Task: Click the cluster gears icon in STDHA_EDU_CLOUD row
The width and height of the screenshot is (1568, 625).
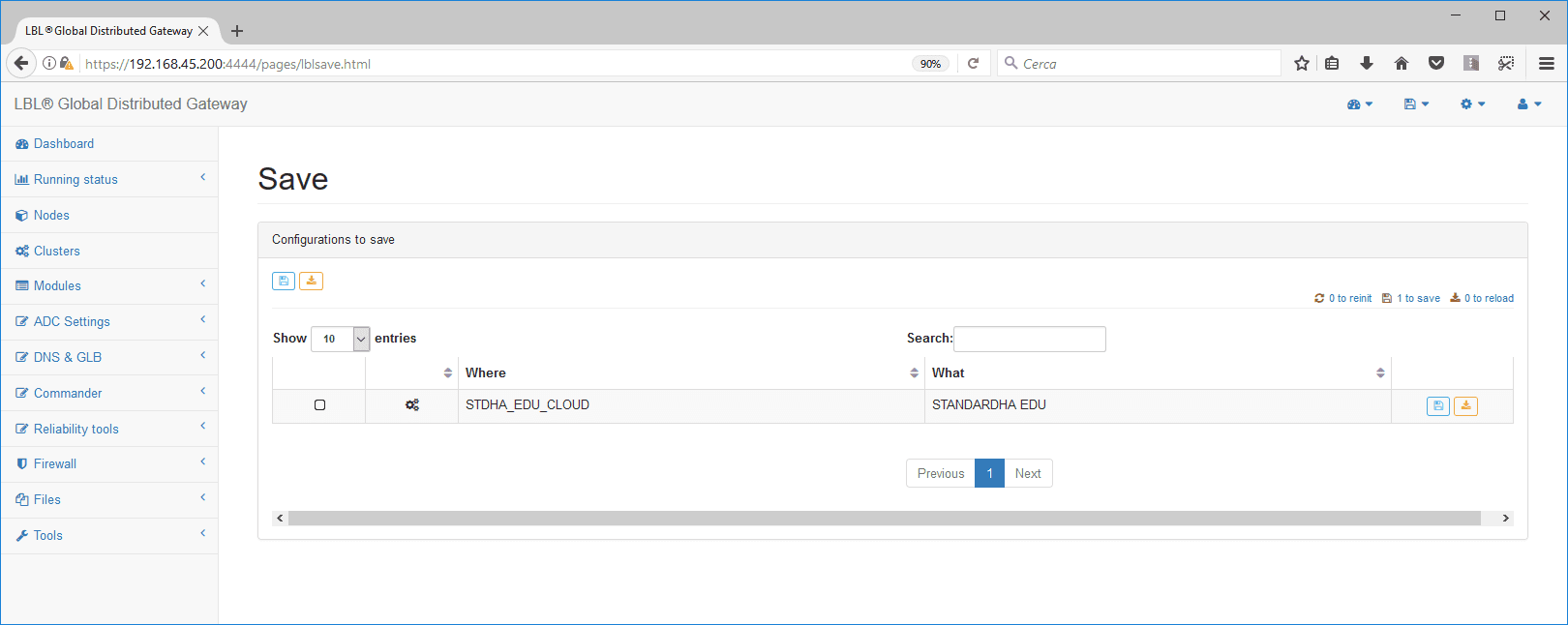Action: point(412,405)
